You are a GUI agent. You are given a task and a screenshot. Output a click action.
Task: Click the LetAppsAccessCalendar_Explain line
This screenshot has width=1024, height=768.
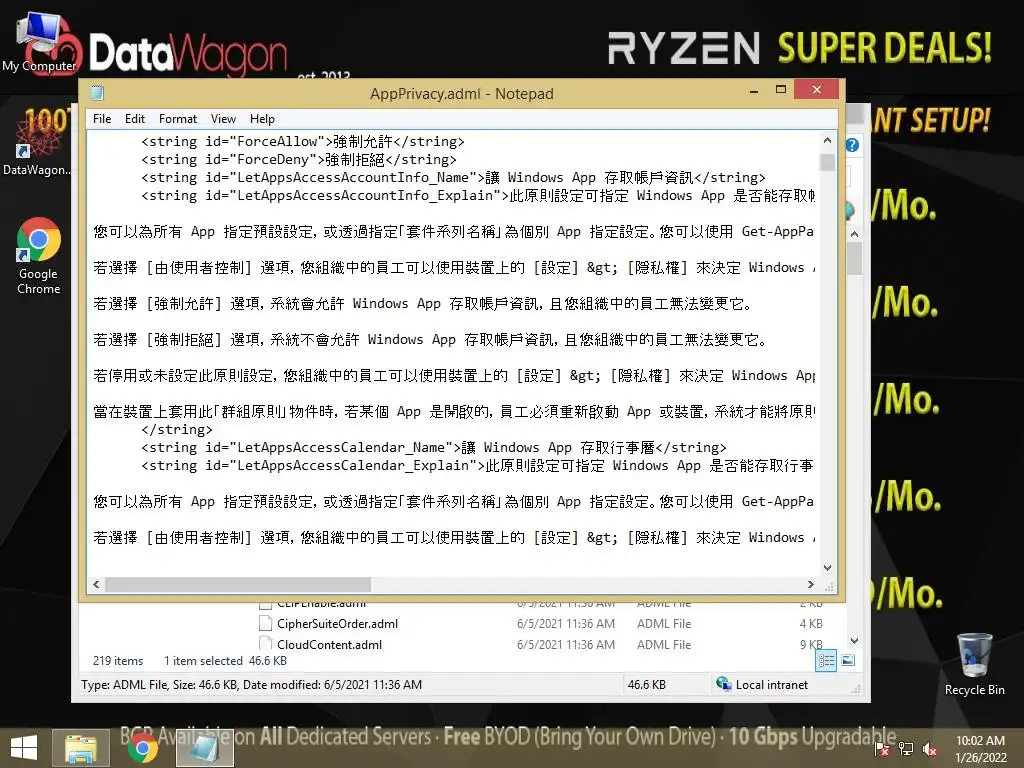click(x=477, y=466)
